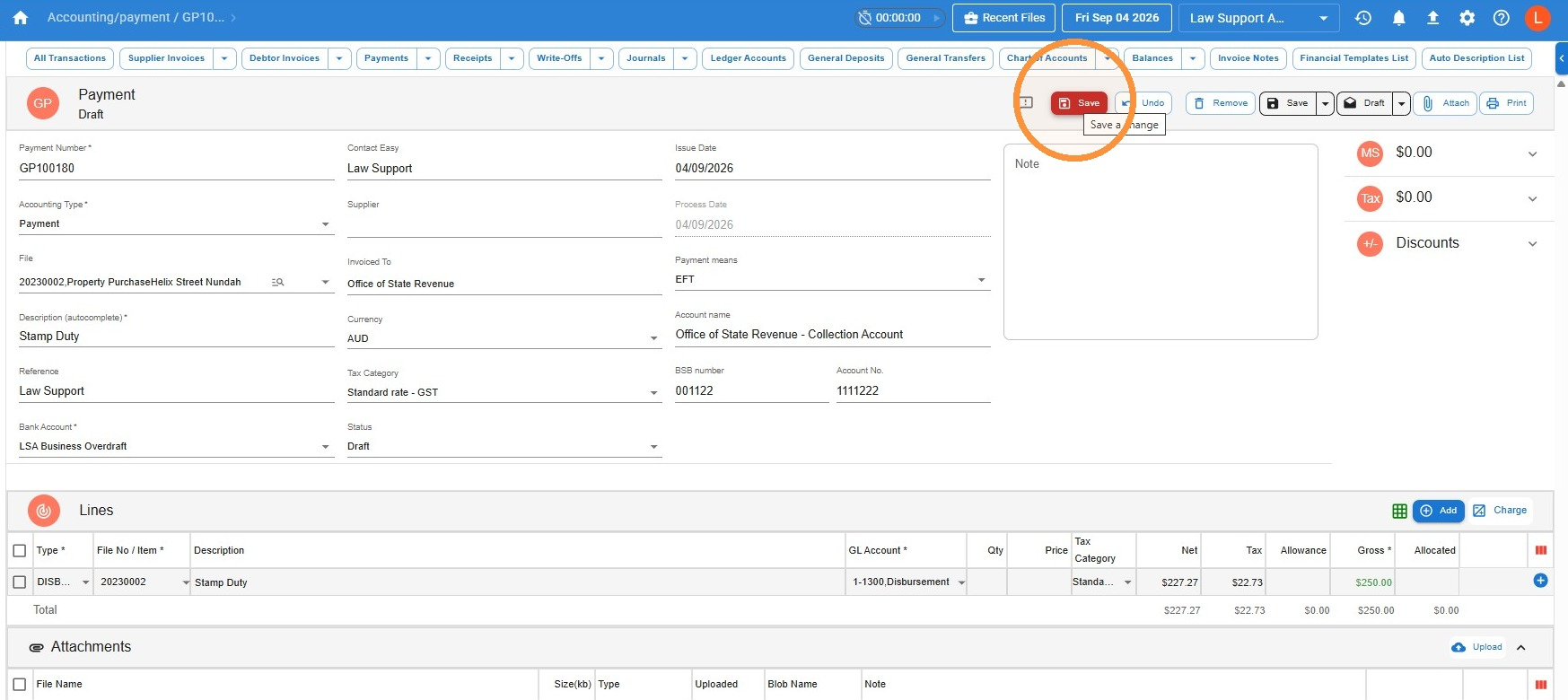
Task: Open the settings gear
Action: (x=1467, y=18)
